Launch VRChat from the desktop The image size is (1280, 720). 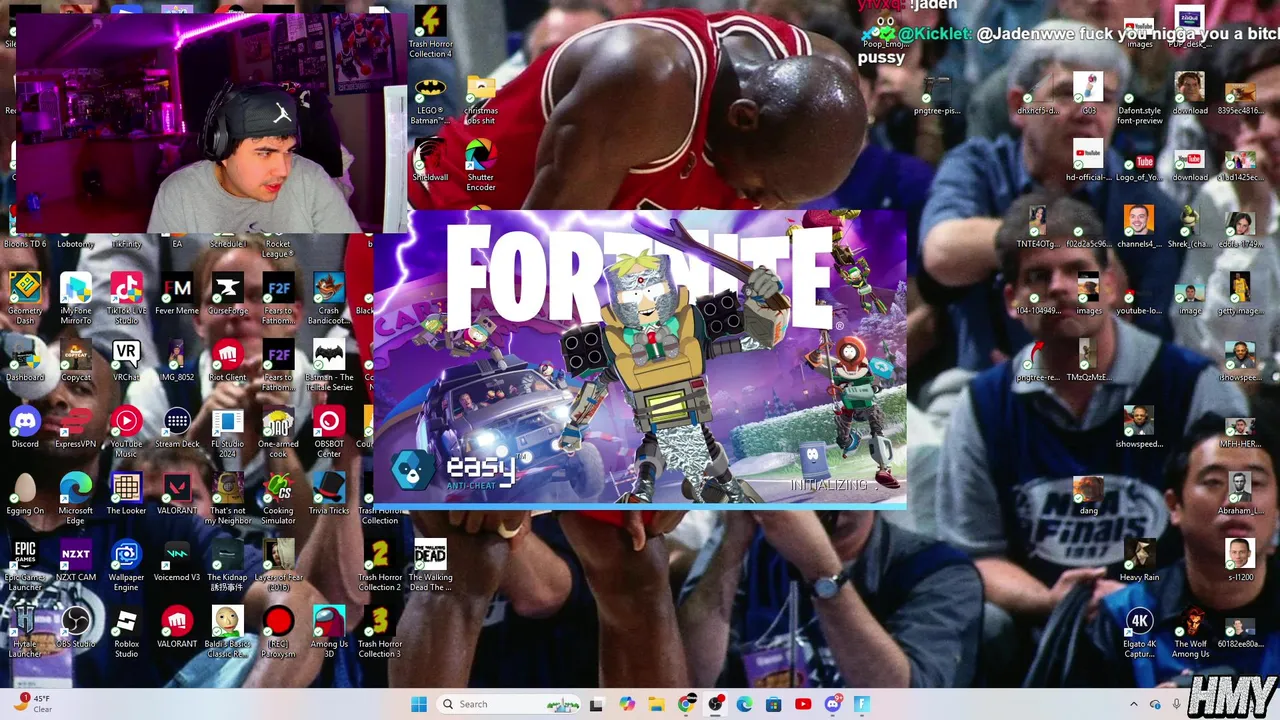coord(126,361)
